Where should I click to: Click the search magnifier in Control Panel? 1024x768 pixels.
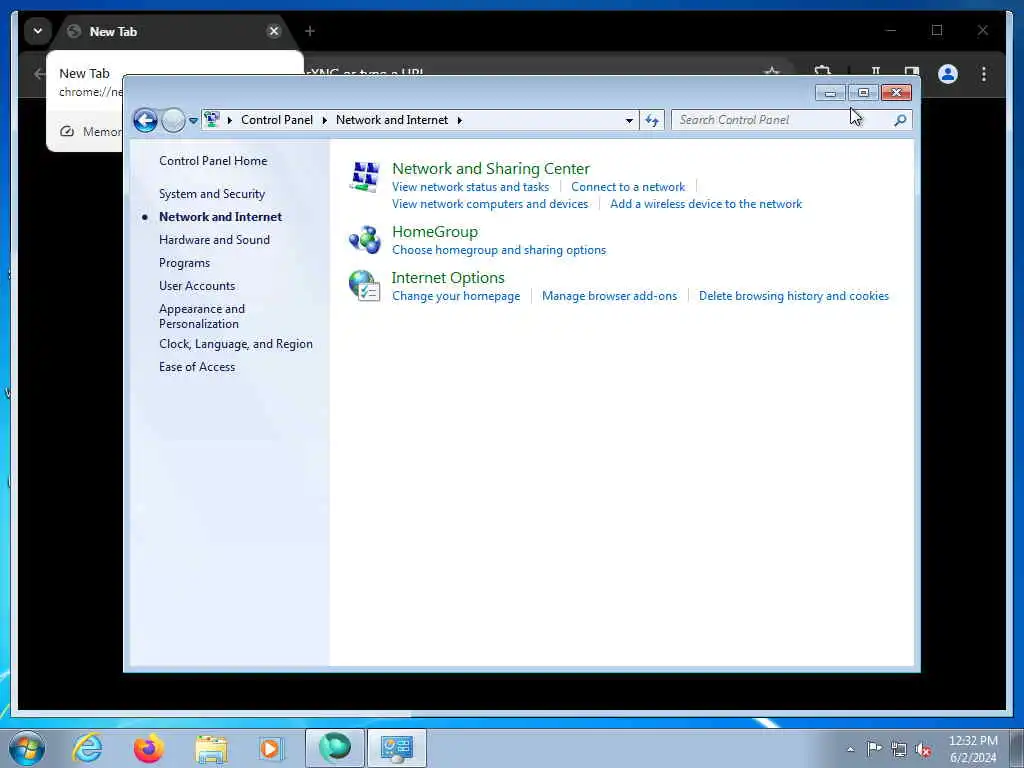[x=900, y=120]
